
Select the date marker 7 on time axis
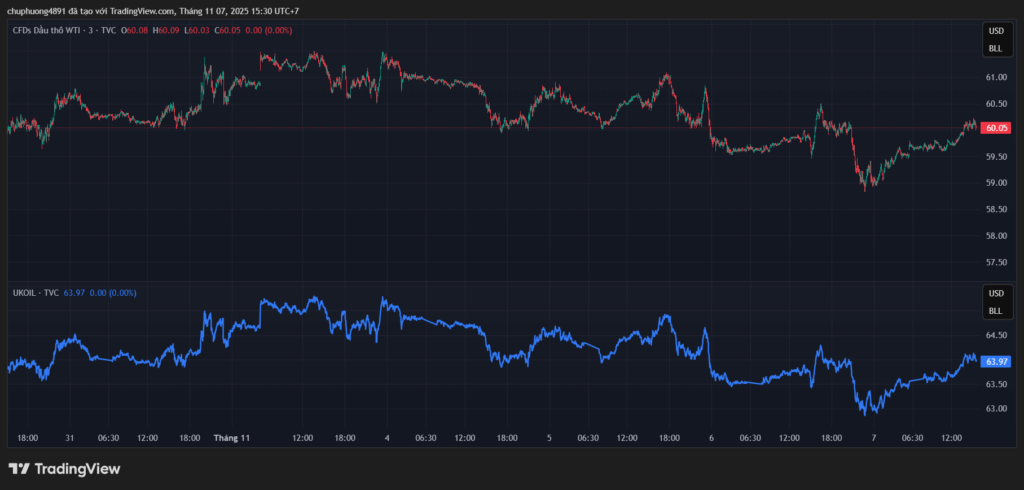tap(872, 438)
